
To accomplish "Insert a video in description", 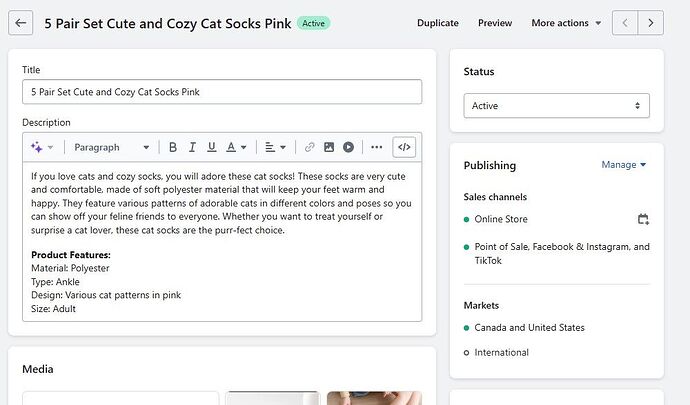I will pyautogui.click(x=348, y=147).
